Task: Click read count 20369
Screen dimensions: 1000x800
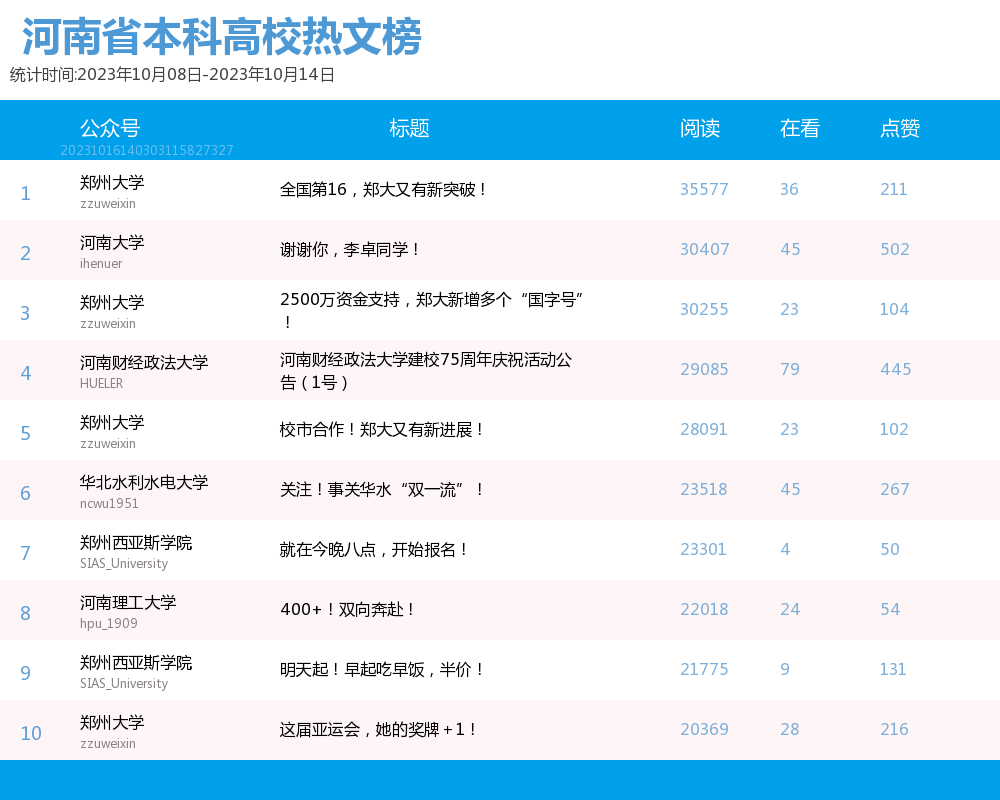Action: point(704,729)
